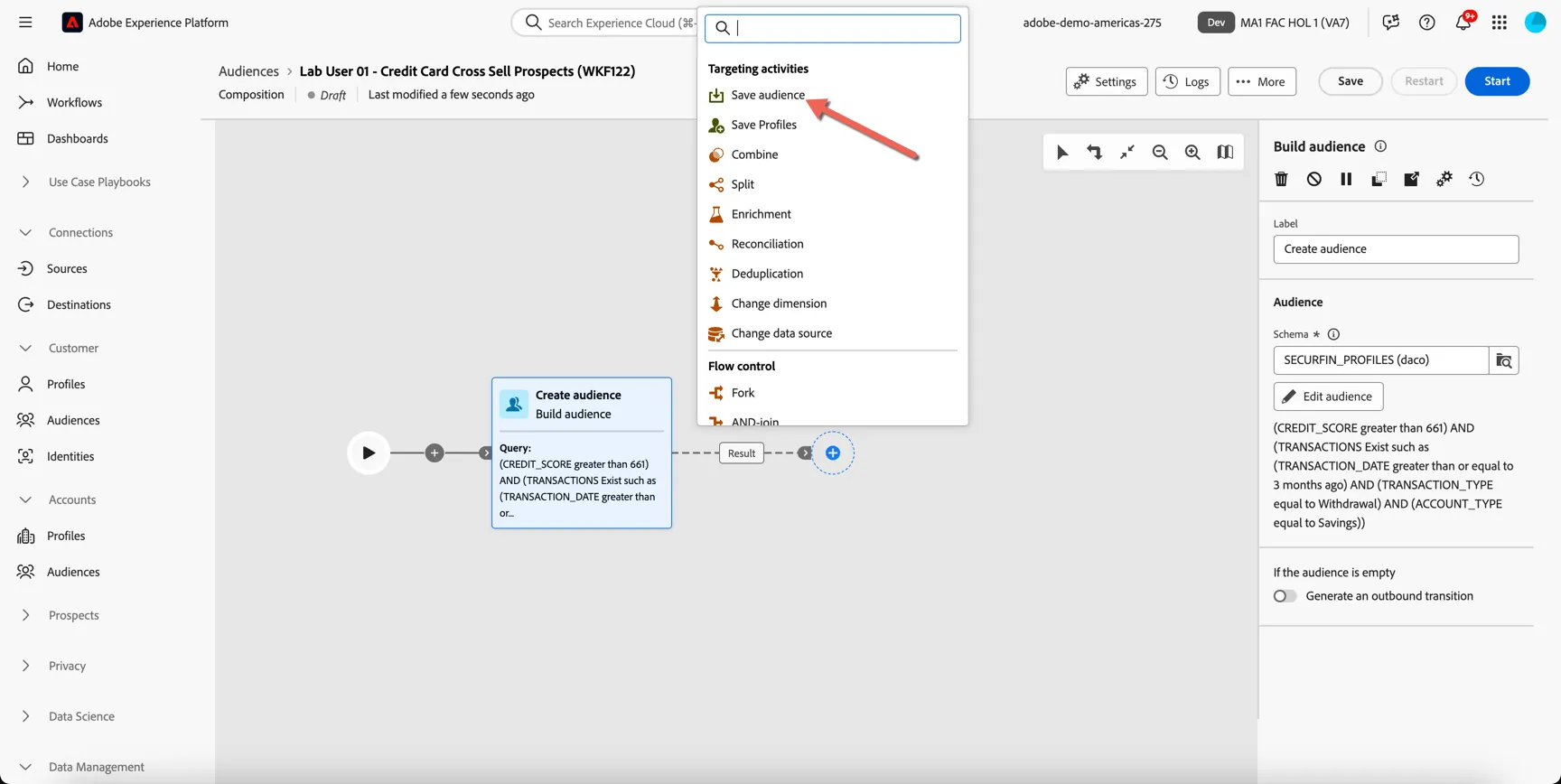Select Save audience activity
The height and width of the screenshot is (784, 1561).
coord(768,95)
